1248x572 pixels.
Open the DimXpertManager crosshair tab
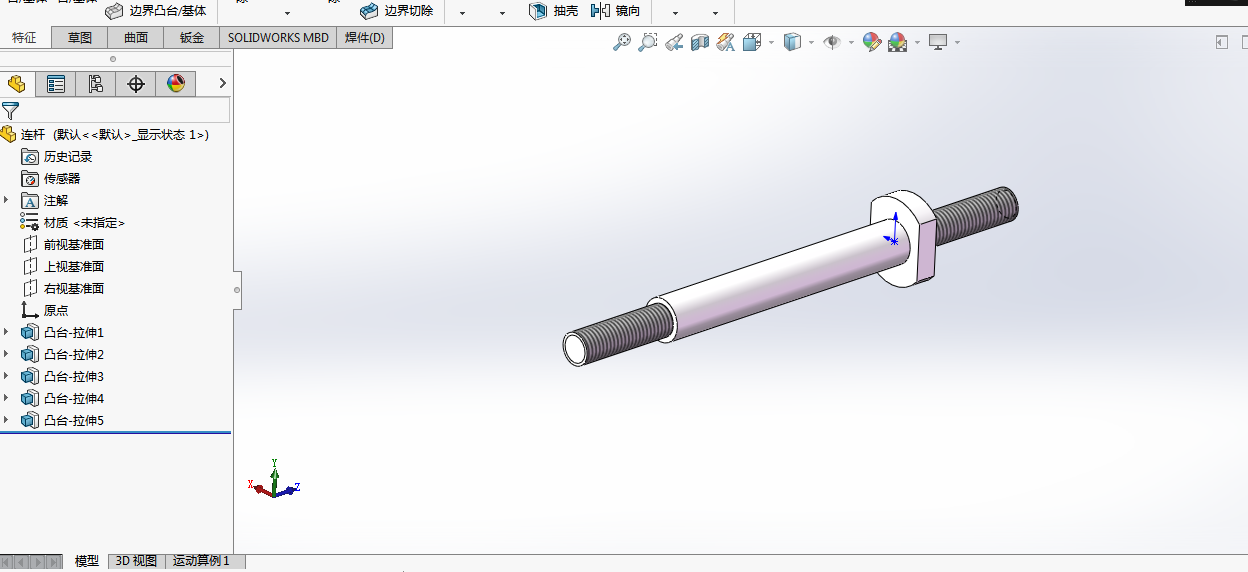click(x=136, y=84)
